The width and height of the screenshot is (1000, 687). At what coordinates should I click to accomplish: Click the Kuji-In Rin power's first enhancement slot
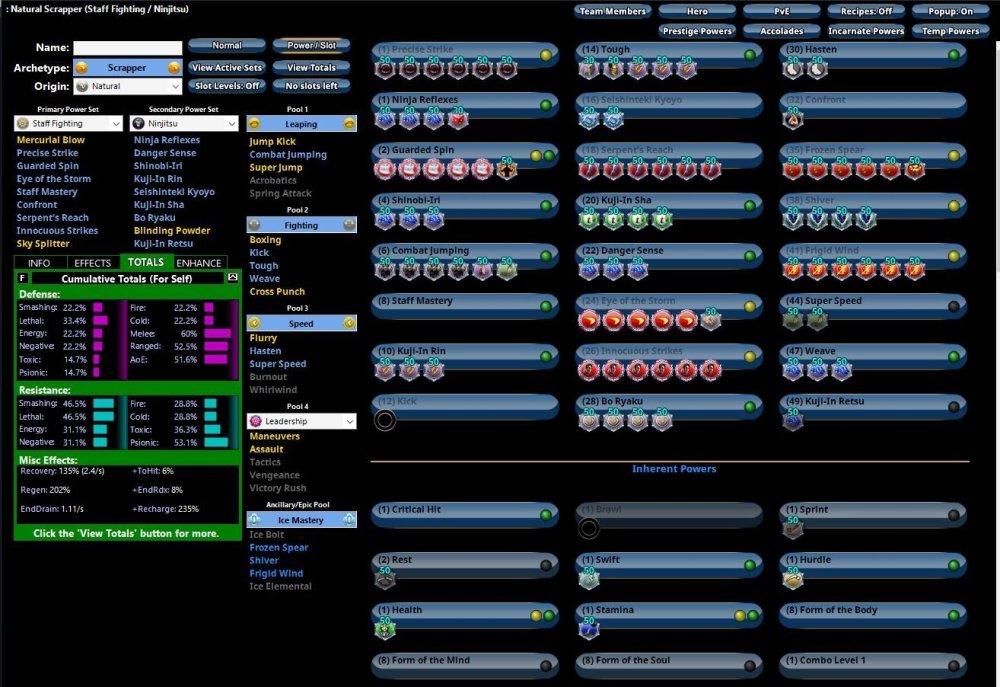[385, 370]
